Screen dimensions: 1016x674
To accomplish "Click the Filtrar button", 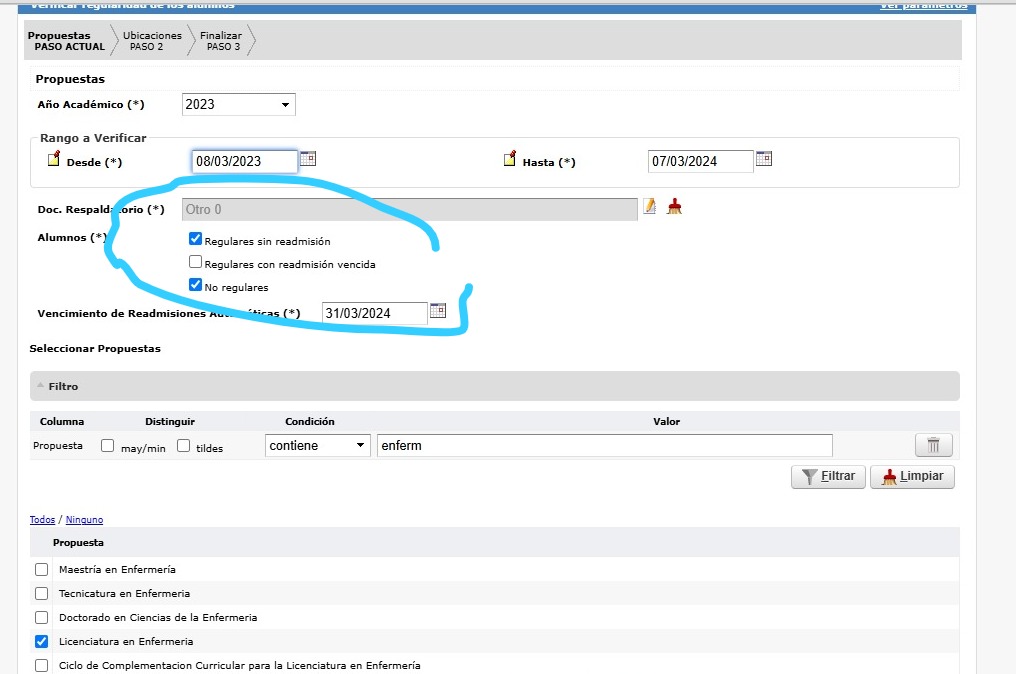I will click(x=828, y=476).
